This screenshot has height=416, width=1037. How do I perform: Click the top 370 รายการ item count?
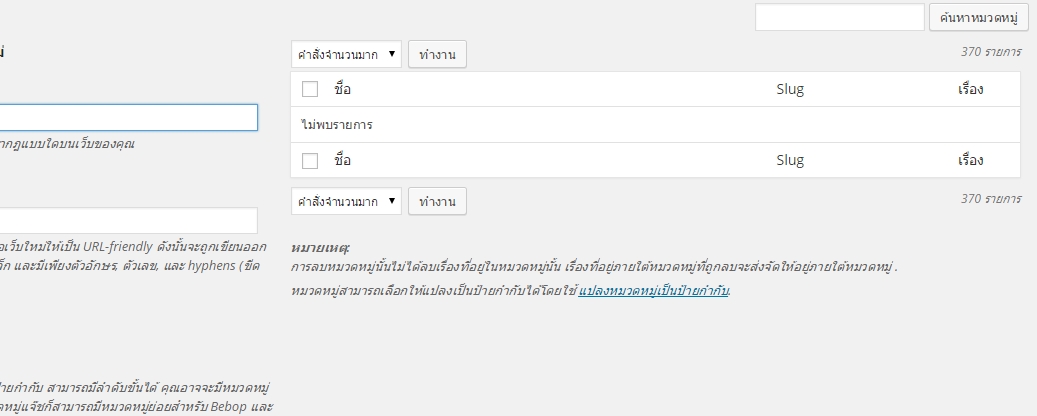tap(990, 51)
